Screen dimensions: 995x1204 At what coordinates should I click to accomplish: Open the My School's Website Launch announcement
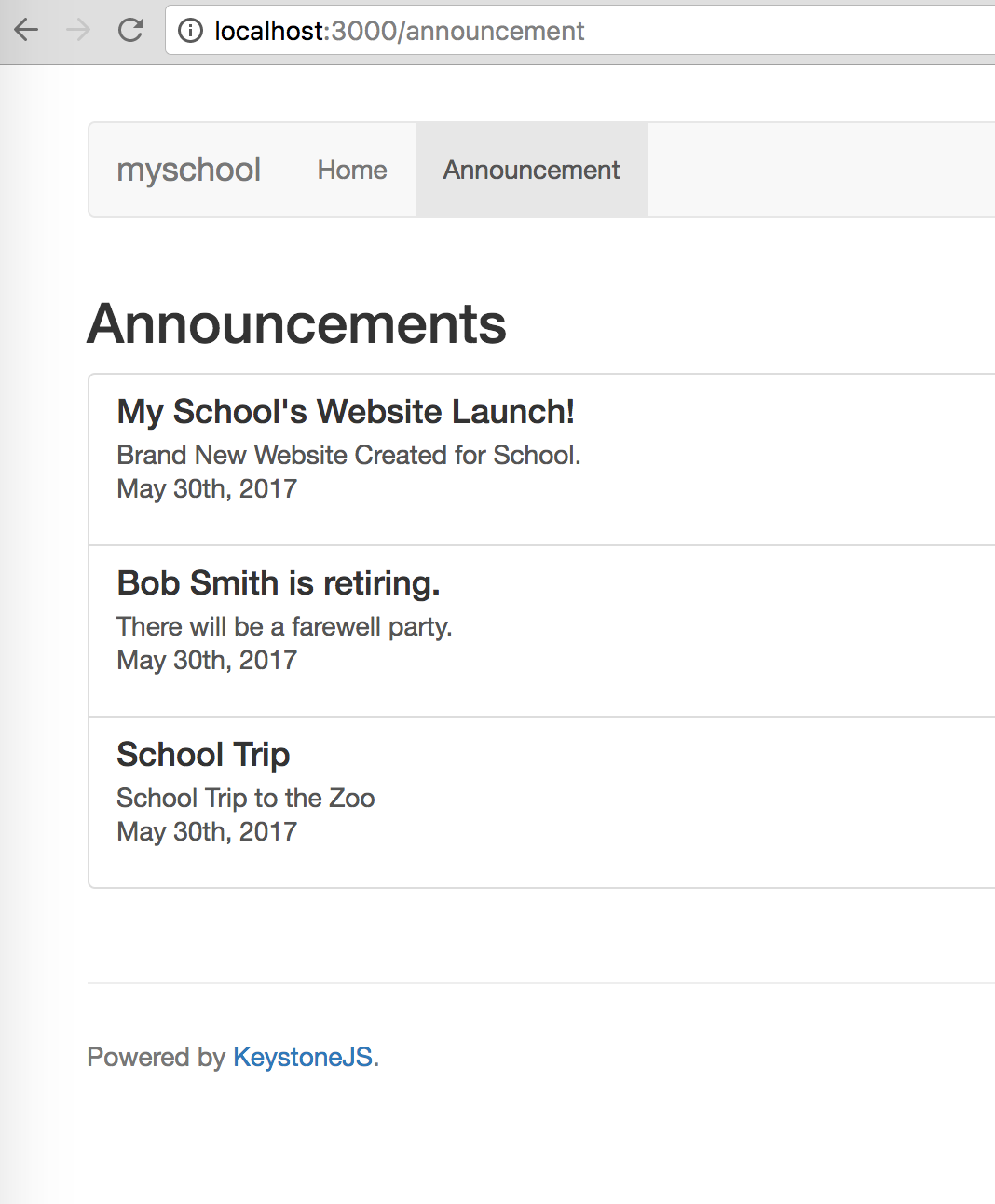coord(345,411)
